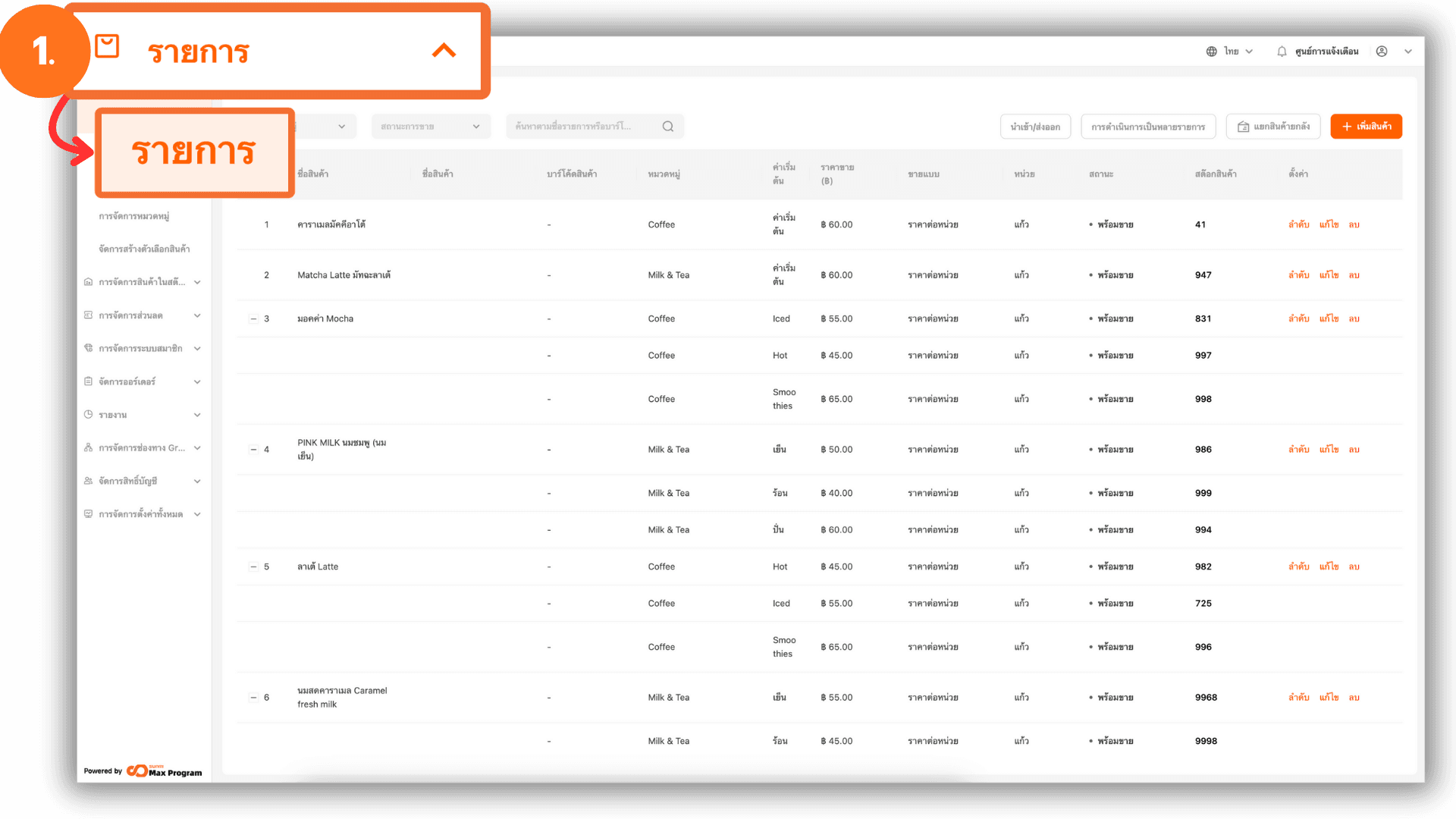Click the รายงาน report clock icon
Viewport: 1456px width, 819px height.
coord(89,415)
